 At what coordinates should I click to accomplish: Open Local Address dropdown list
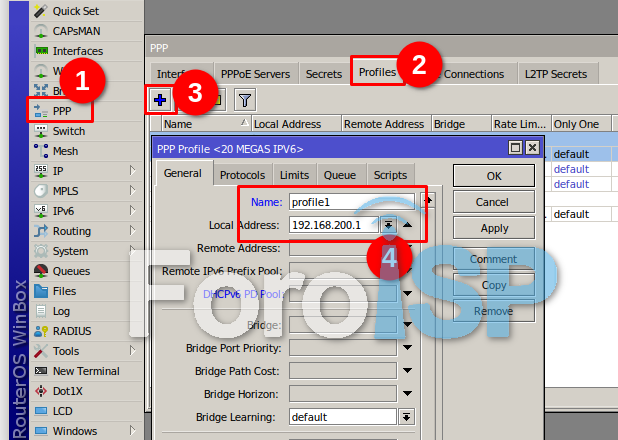[387, 224]
